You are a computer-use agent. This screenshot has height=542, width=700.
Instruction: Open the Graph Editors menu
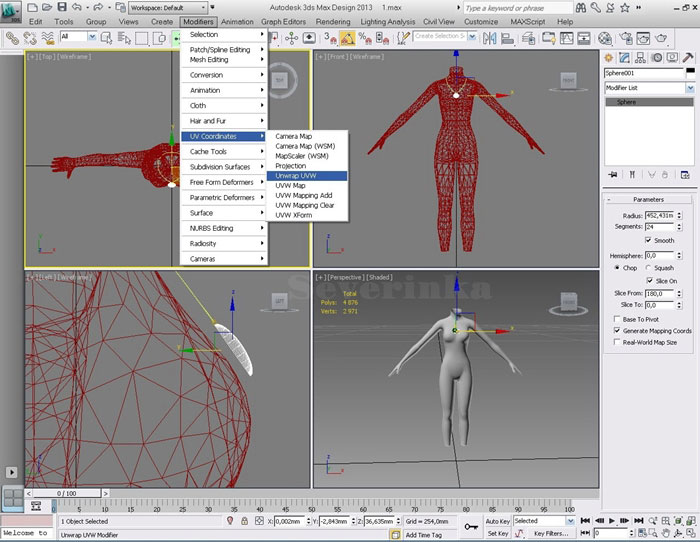click(283, 21)
